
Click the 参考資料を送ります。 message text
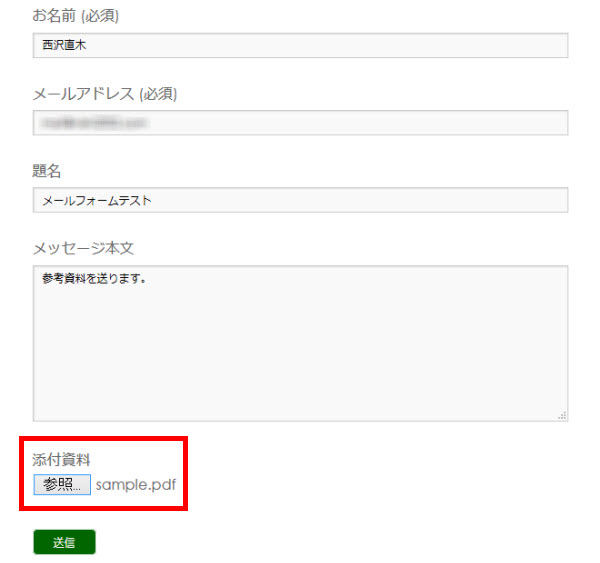94,278
